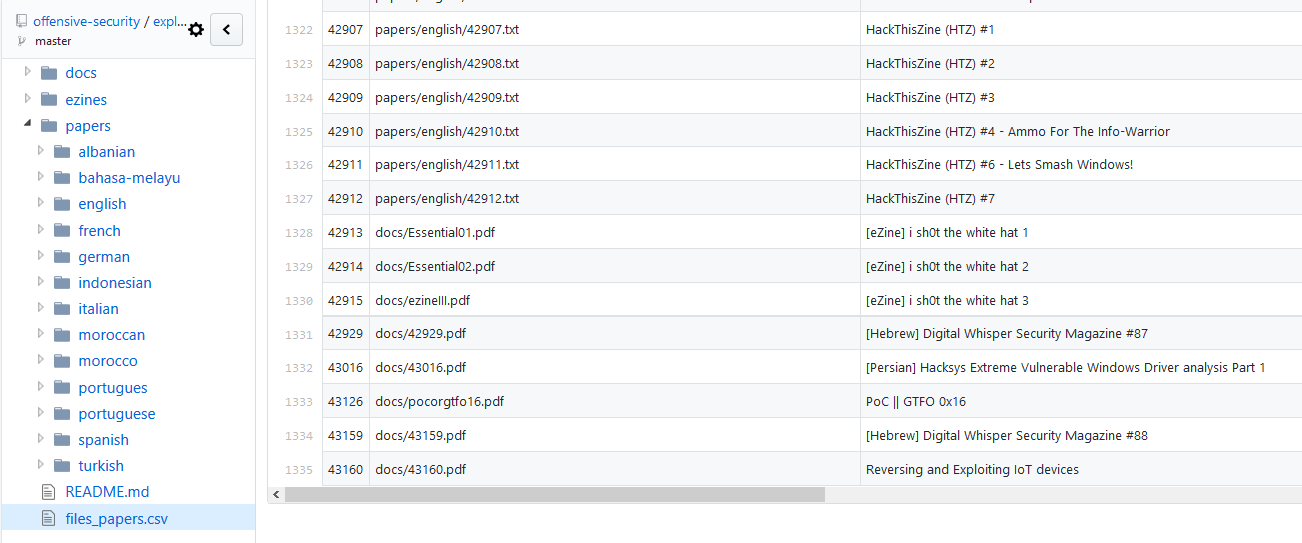This screenshot has height=543, width=1302.
Task: Open the bahasa-melayu folder
Action: pyautogui.click(x=130, y=178)
